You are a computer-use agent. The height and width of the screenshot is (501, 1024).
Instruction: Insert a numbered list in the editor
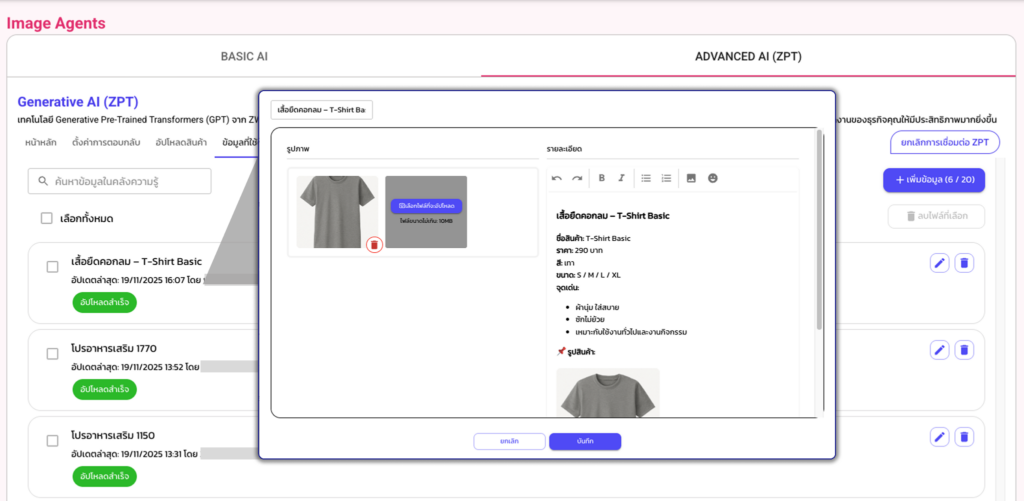(666, 178)
